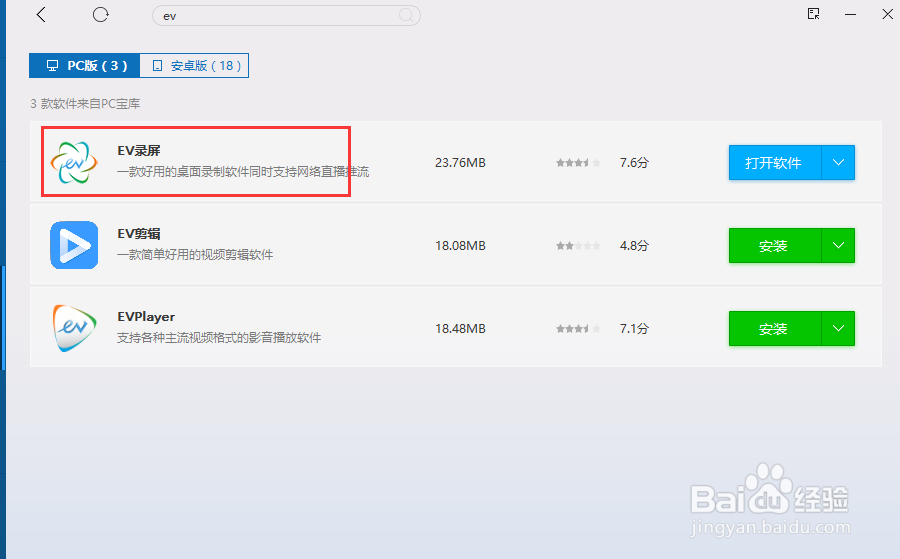Image resolution: width=900 pixels, height=559 pixels.
Task: Switch to the 安卓版 (18) tab
Action: click(x=194, y=65)
